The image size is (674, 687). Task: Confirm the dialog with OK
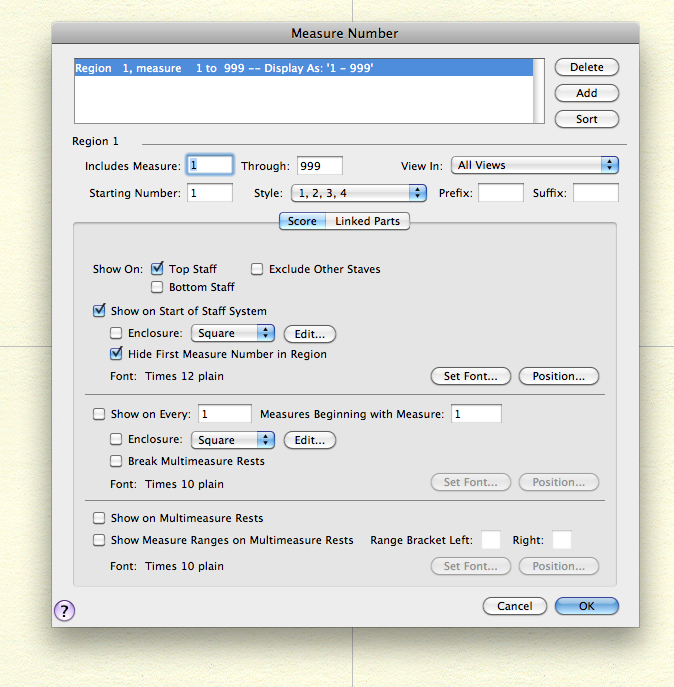tap(586, 606)
